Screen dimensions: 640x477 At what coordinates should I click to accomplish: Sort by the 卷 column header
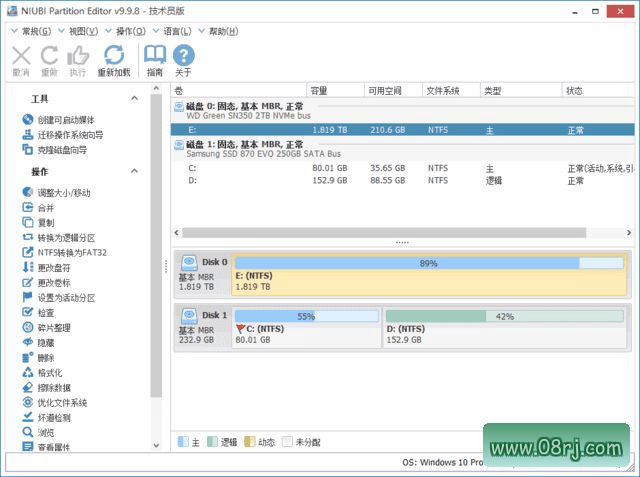[239, 91]
